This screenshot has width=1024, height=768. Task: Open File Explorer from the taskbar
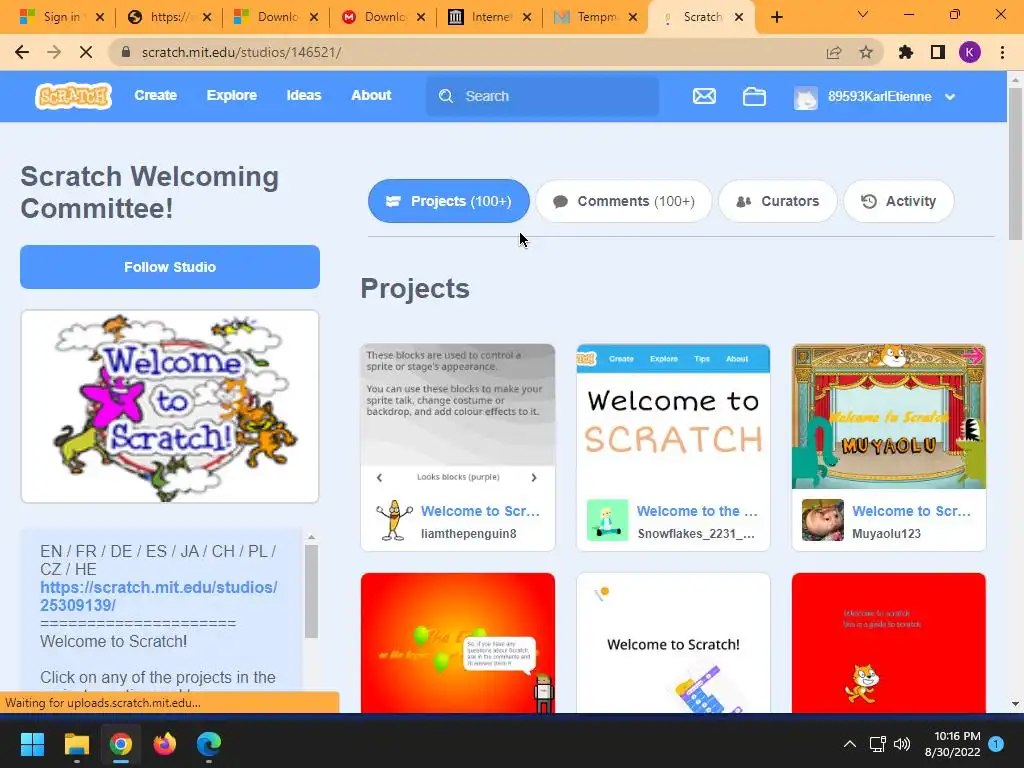pyautogui.click(x=76, y=744)
